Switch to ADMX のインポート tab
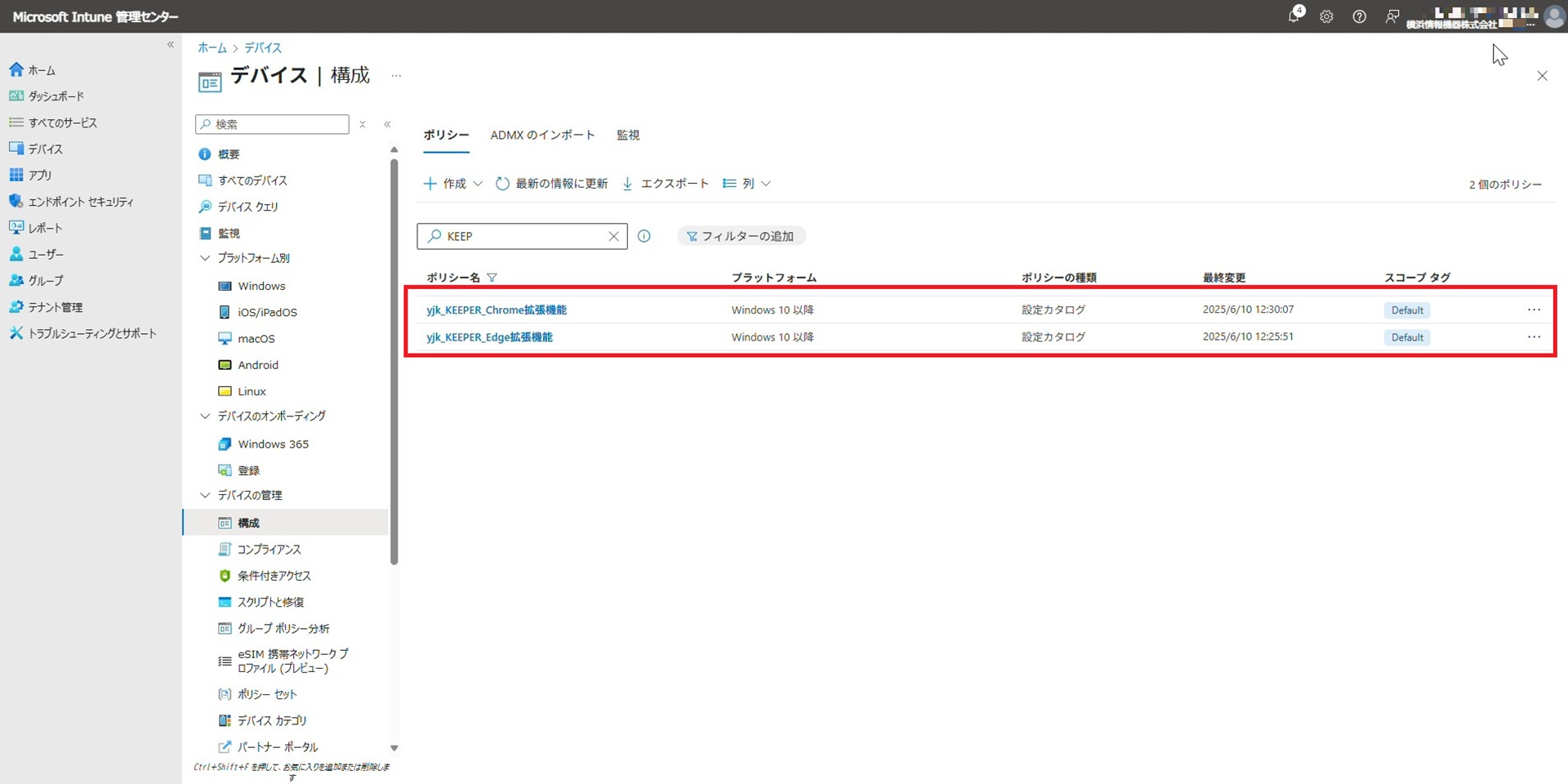 coord(542,135)
